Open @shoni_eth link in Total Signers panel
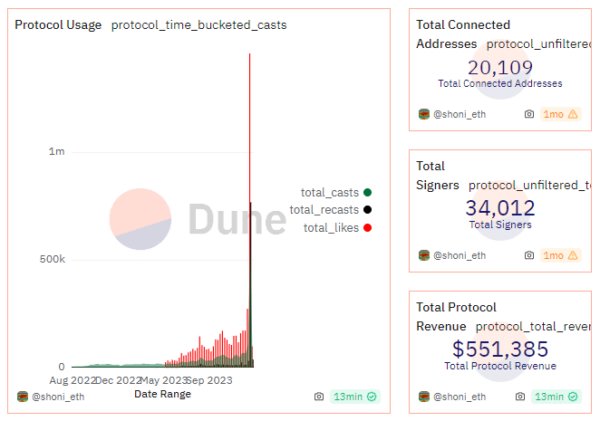600x421 pixels. 460,256
